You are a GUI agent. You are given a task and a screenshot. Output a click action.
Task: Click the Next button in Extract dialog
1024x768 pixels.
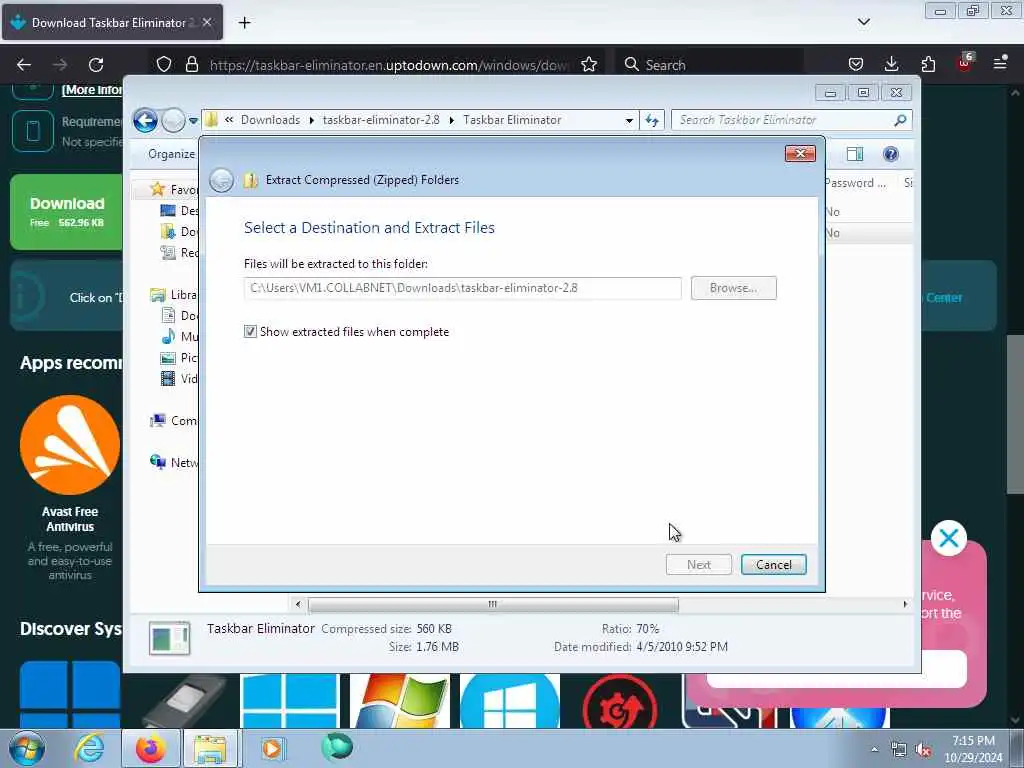[x=699, y=565]
